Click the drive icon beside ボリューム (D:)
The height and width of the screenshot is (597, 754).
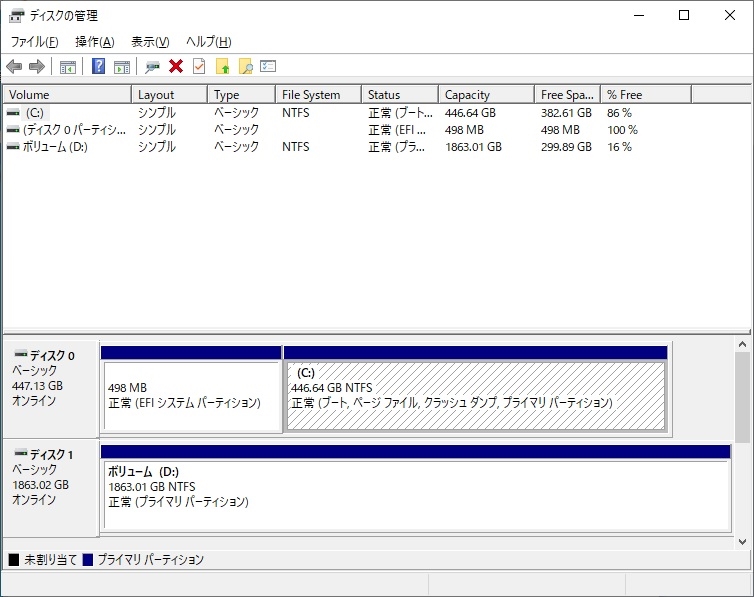point(13,147)
